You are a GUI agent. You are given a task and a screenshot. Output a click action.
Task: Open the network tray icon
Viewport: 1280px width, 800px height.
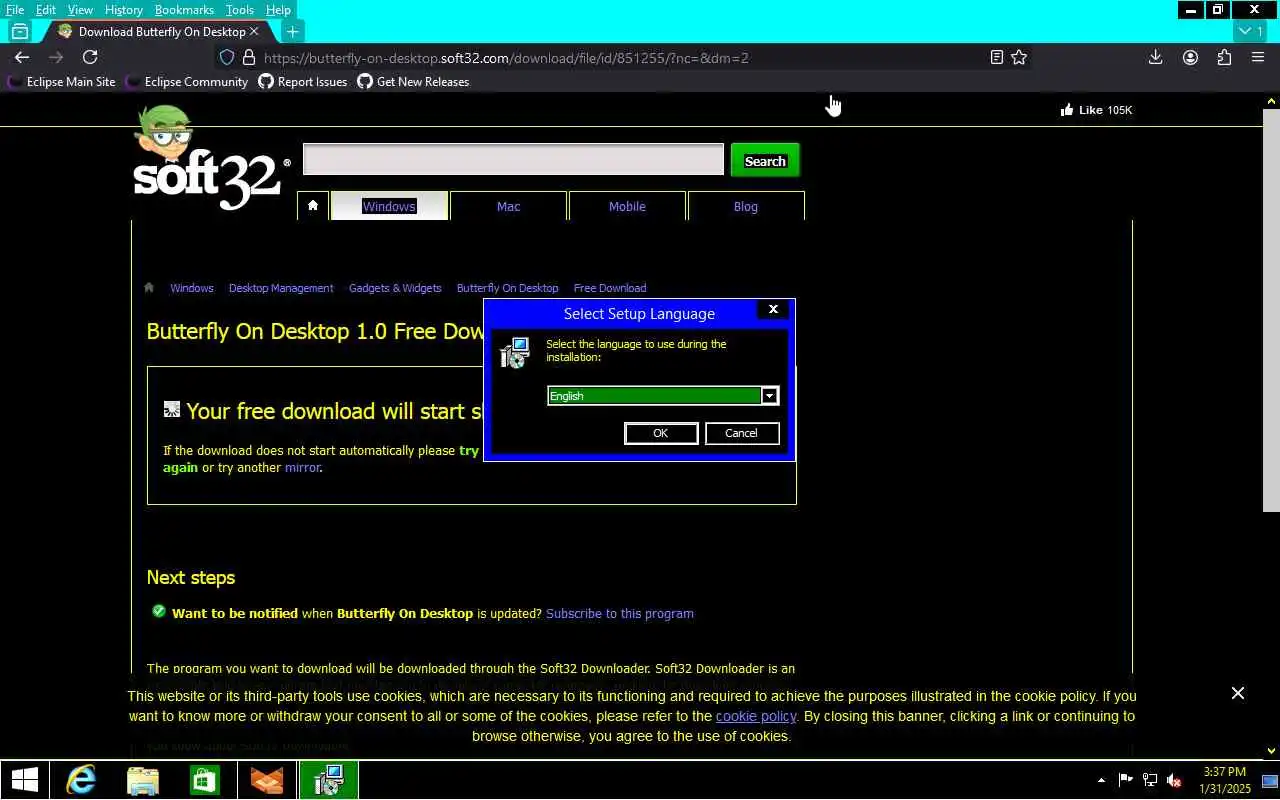pyautogui.click(x=1150, y=780)
